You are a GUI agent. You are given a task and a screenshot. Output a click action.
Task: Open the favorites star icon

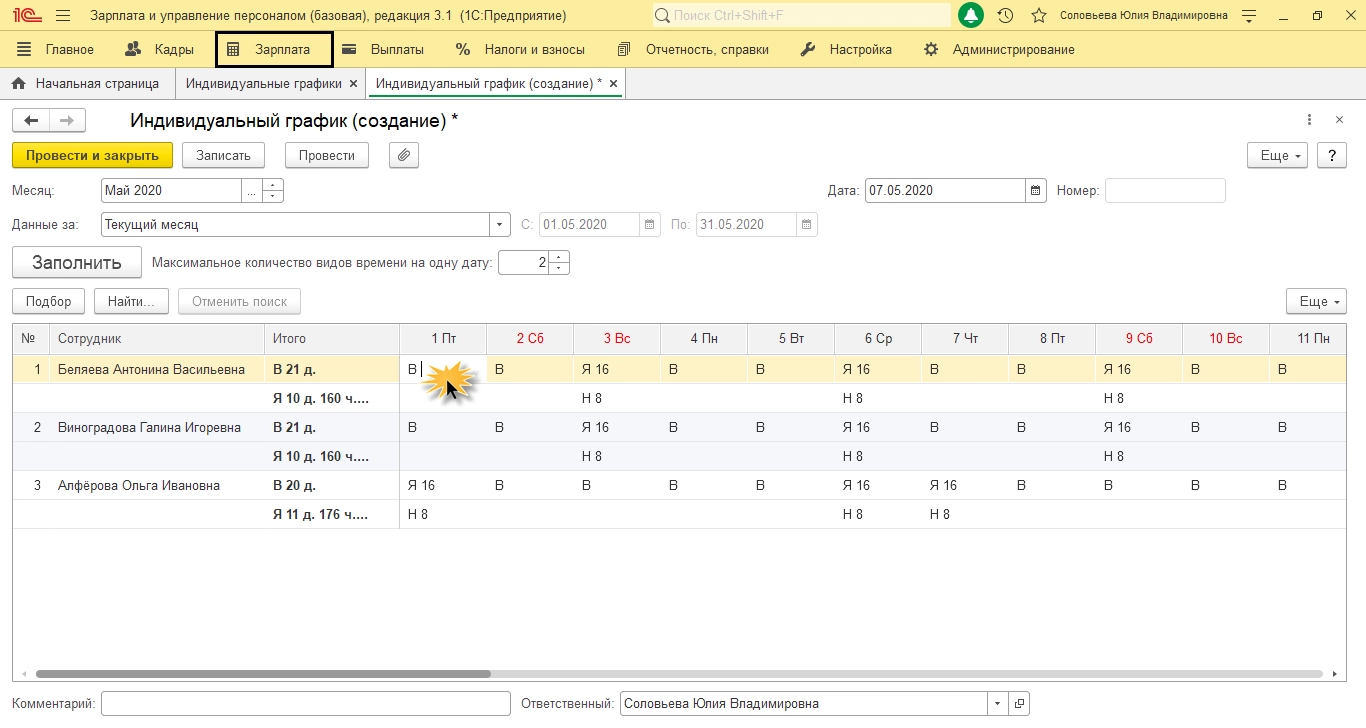point(1039,16)
